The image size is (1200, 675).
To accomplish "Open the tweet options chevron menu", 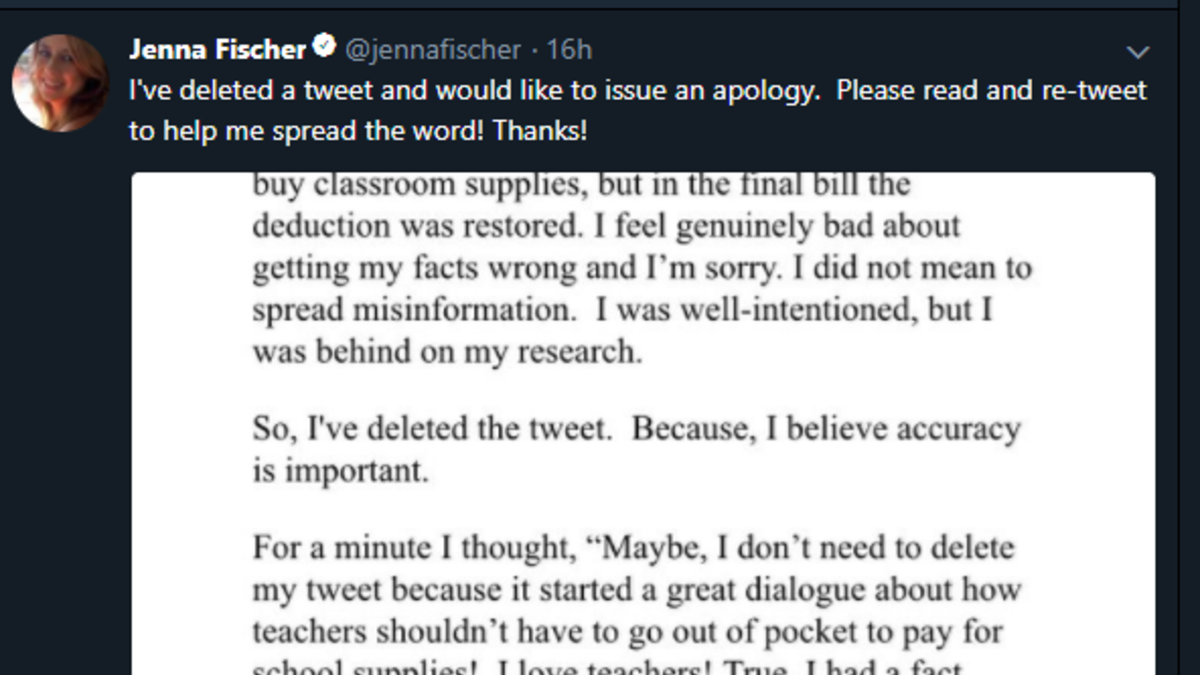I will (1138, 52).
